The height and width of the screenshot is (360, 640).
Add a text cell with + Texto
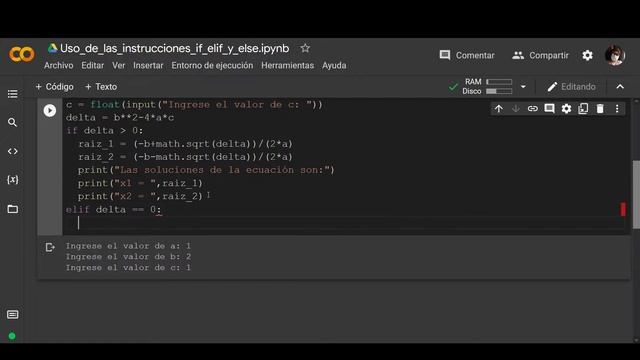click(x=101, y=87)
